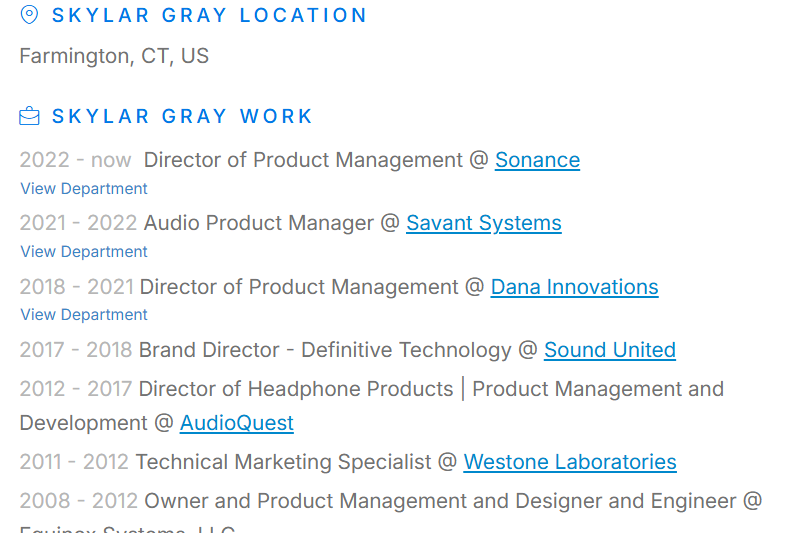Open the Sonance company link
This screenshot has height=533, width=802.
537,160
